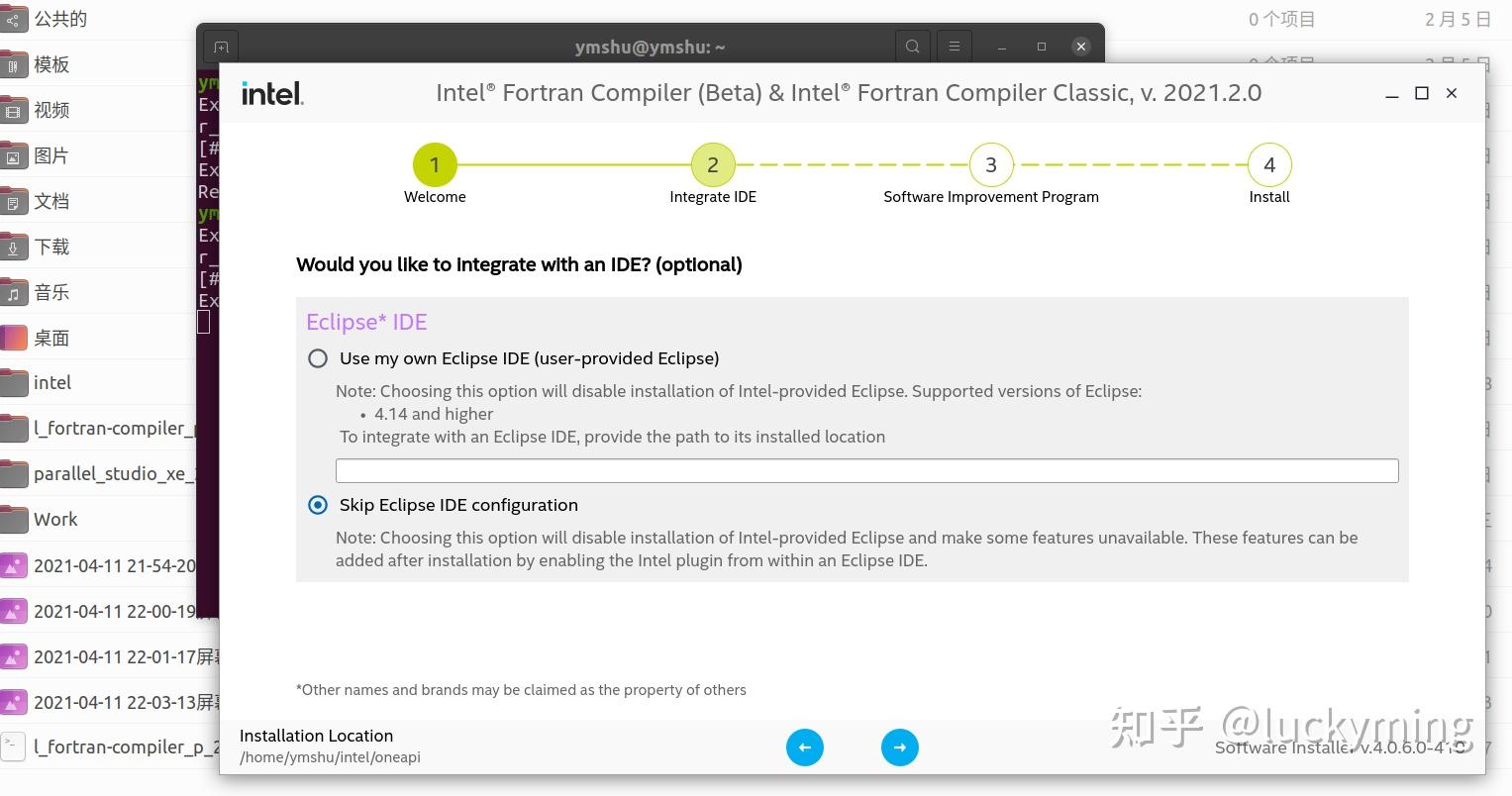
Task: Jump to step 4 Install
Action: coord(1269,165)
